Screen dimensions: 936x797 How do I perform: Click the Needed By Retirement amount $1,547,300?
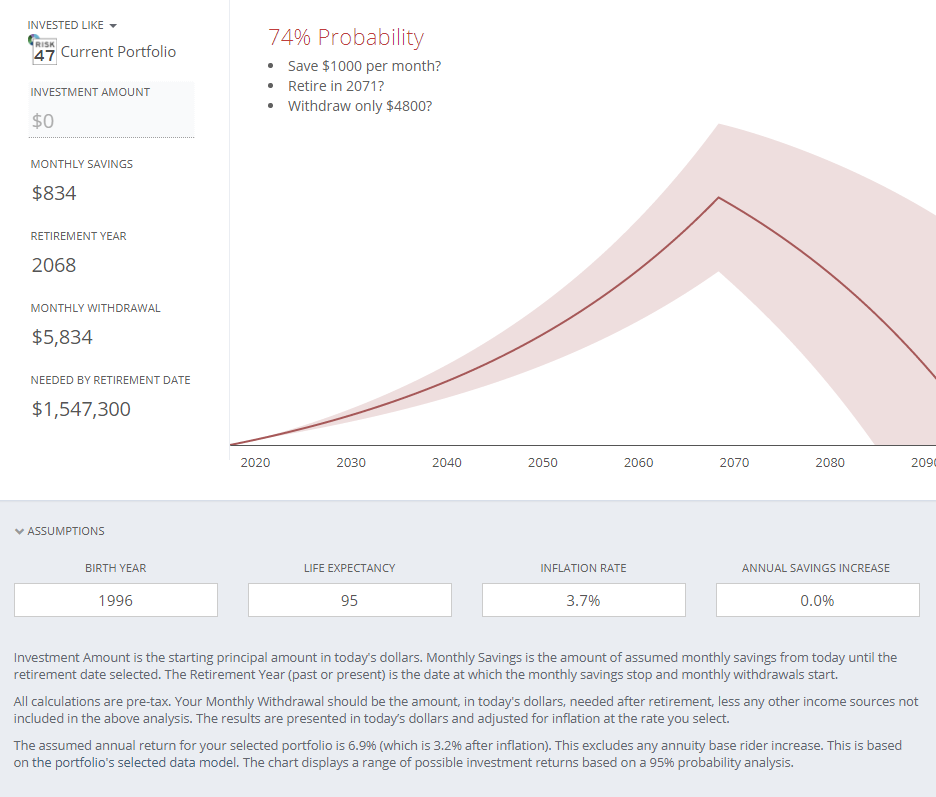81,409
